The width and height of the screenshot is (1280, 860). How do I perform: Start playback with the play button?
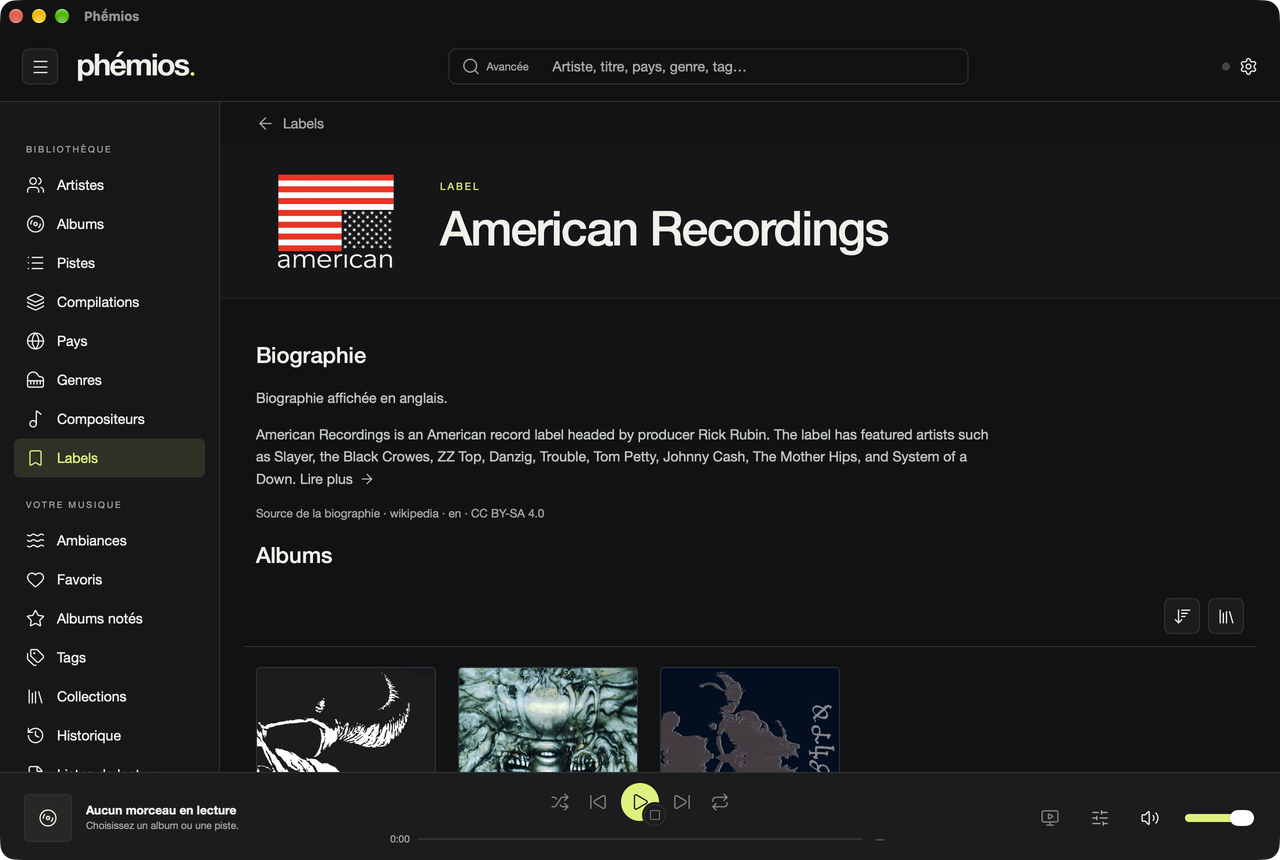pyautogui.click(x=639, y=802)
